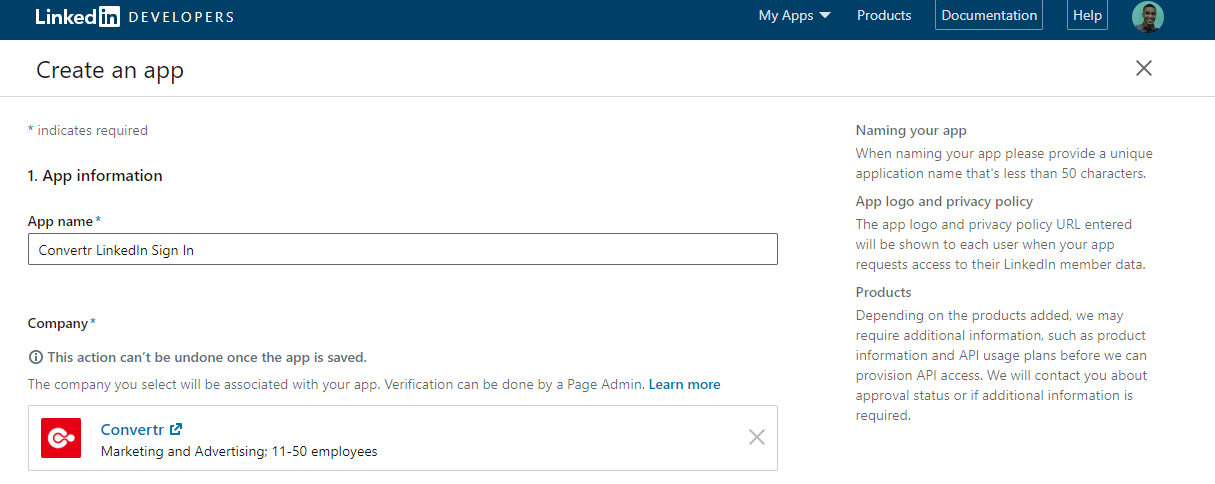
Task: Focus the App name input field
Action: tap(403, 250)
